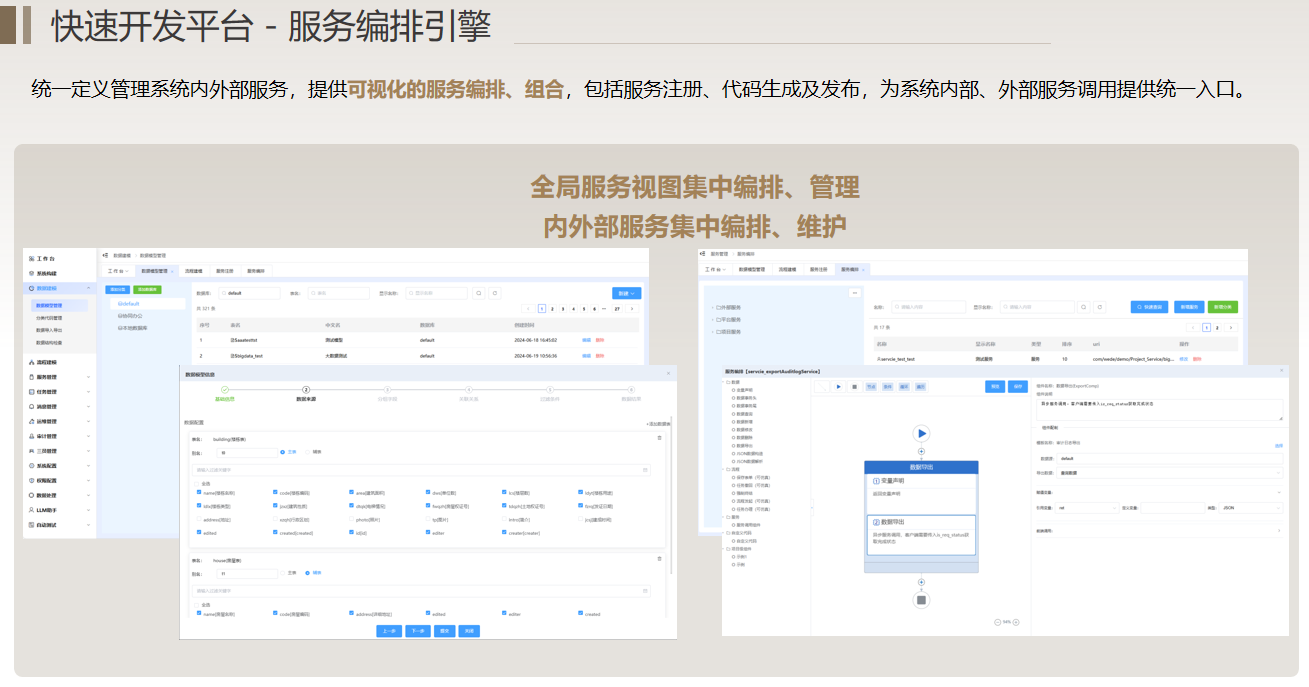
Task: Uncheck the name[楼栋名称] field checkbox
Action: tap(197, 492)
